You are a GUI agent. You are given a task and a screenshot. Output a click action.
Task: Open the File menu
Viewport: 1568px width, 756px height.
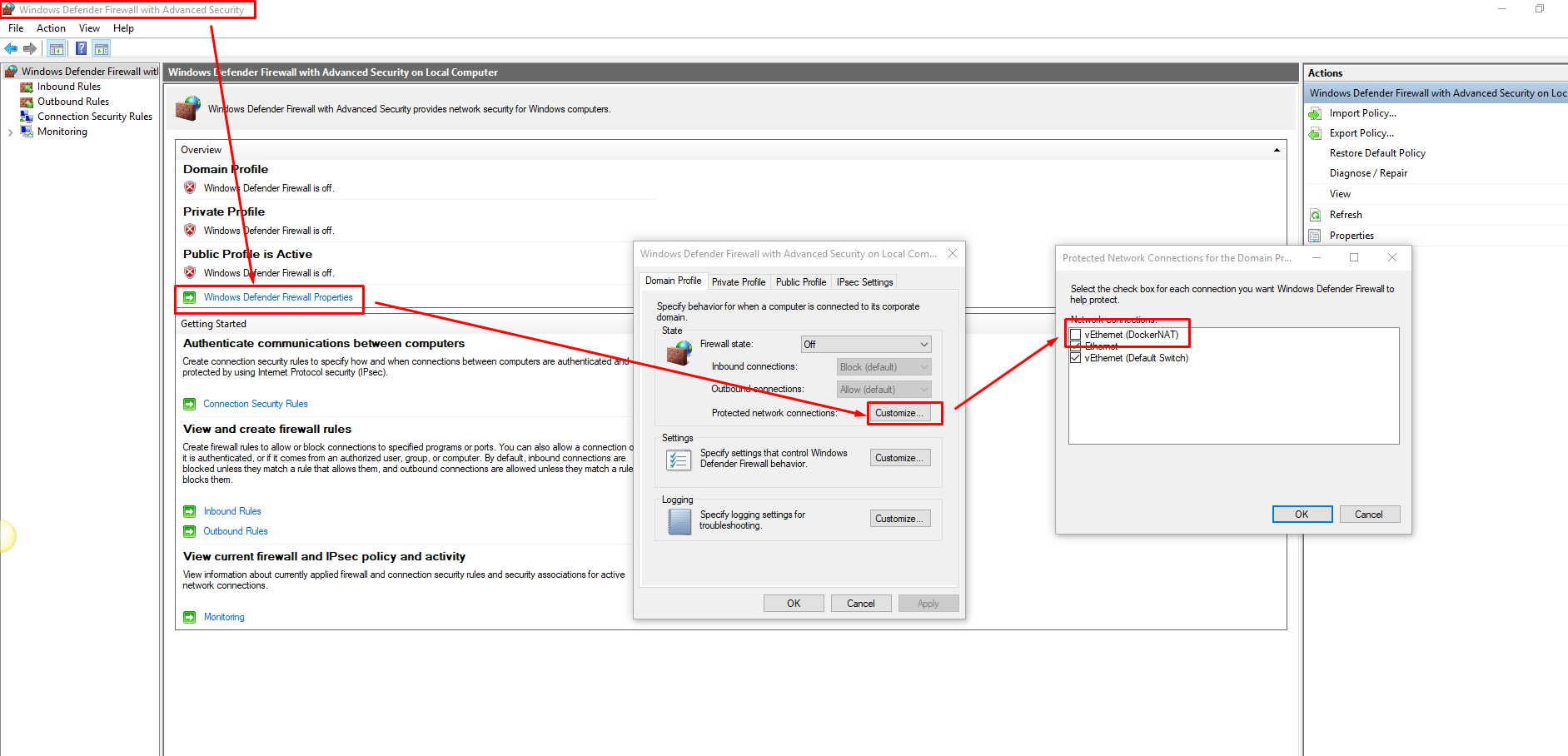16,28
